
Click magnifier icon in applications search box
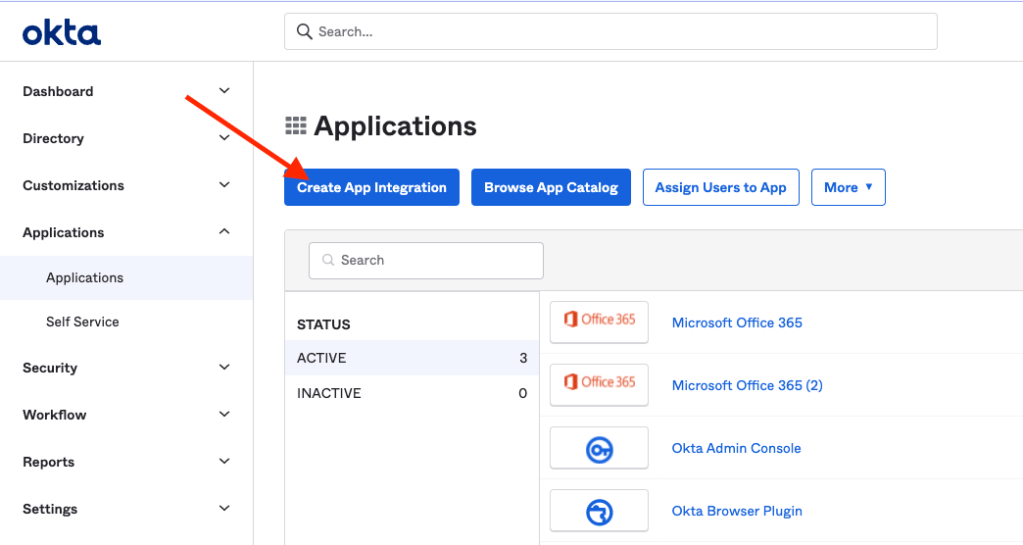pos(327,260)
